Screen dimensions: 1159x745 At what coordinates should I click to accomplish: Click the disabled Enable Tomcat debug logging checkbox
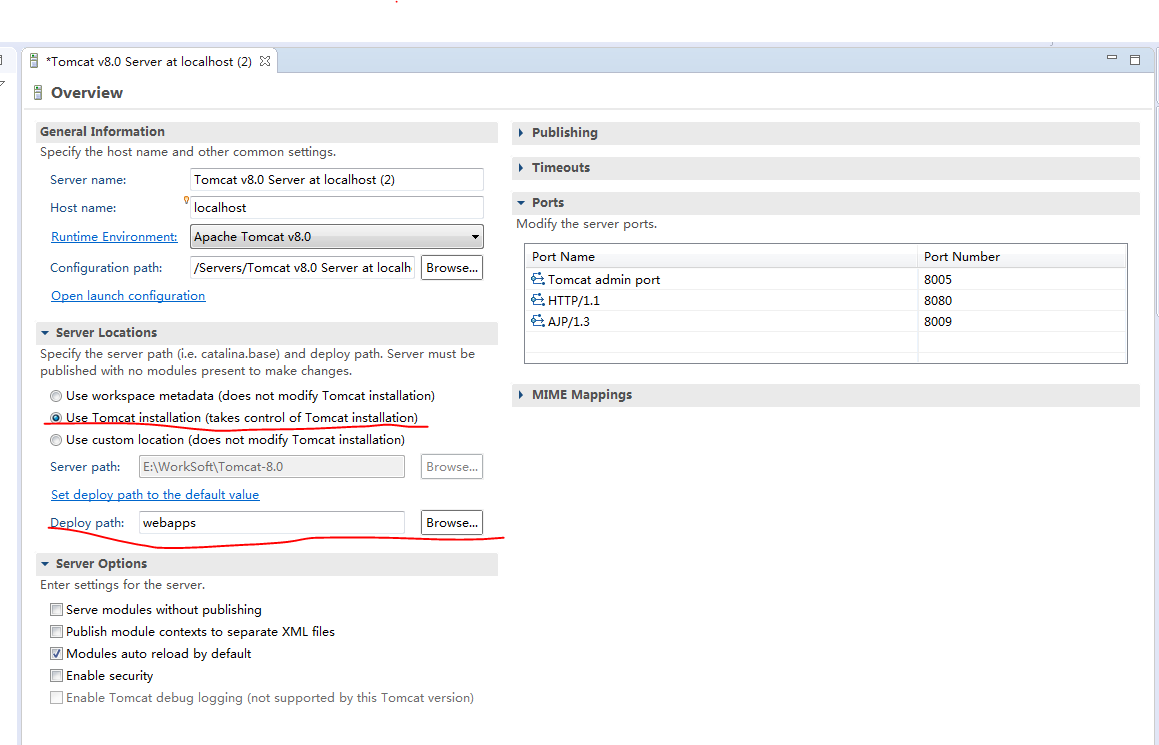coord(56,698)
